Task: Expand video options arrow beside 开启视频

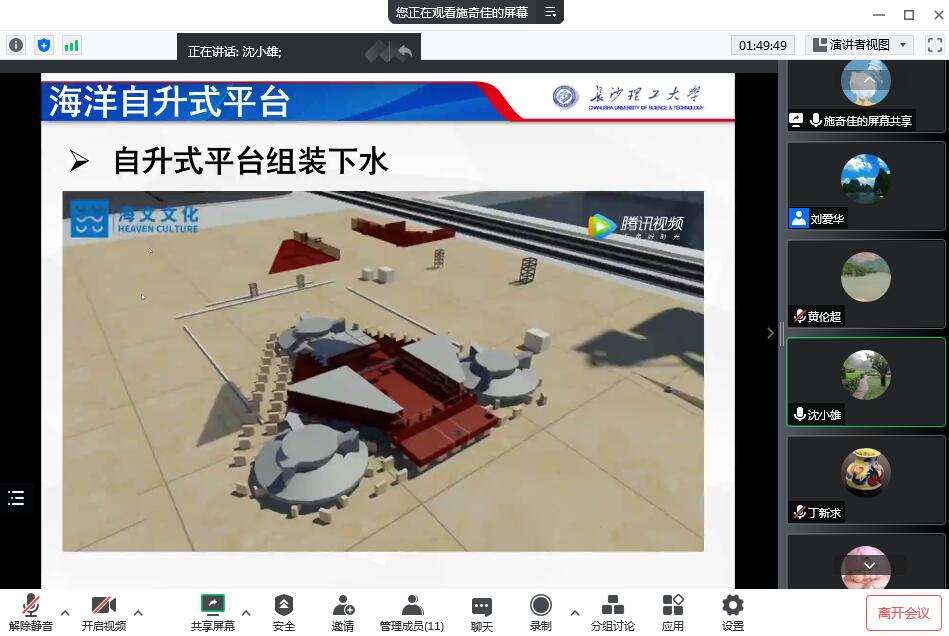Action: [x=138, y=612]
